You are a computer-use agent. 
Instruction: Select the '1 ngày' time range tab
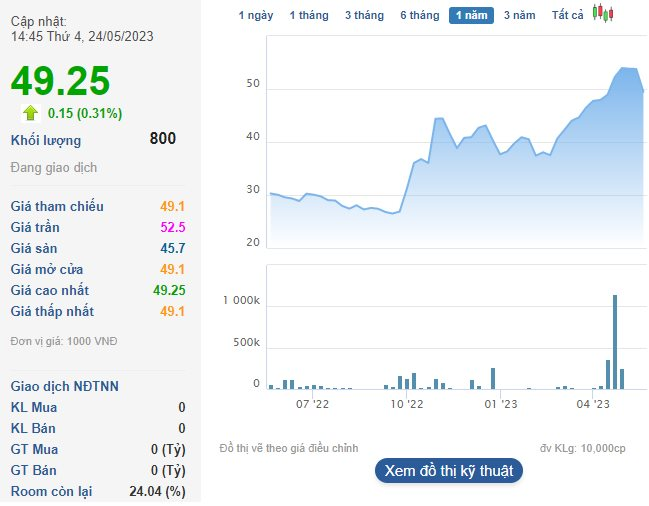(256, 15)
